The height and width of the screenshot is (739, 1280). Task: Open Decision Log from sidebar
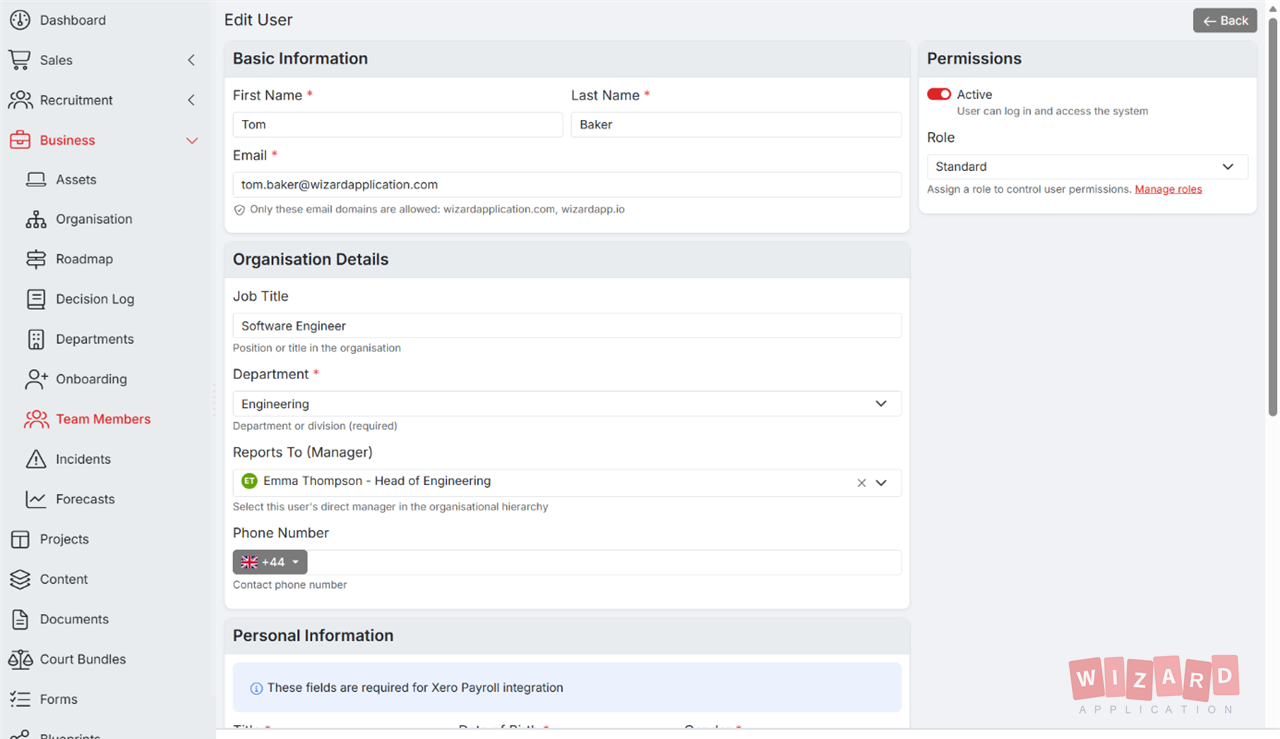(95, 299)
